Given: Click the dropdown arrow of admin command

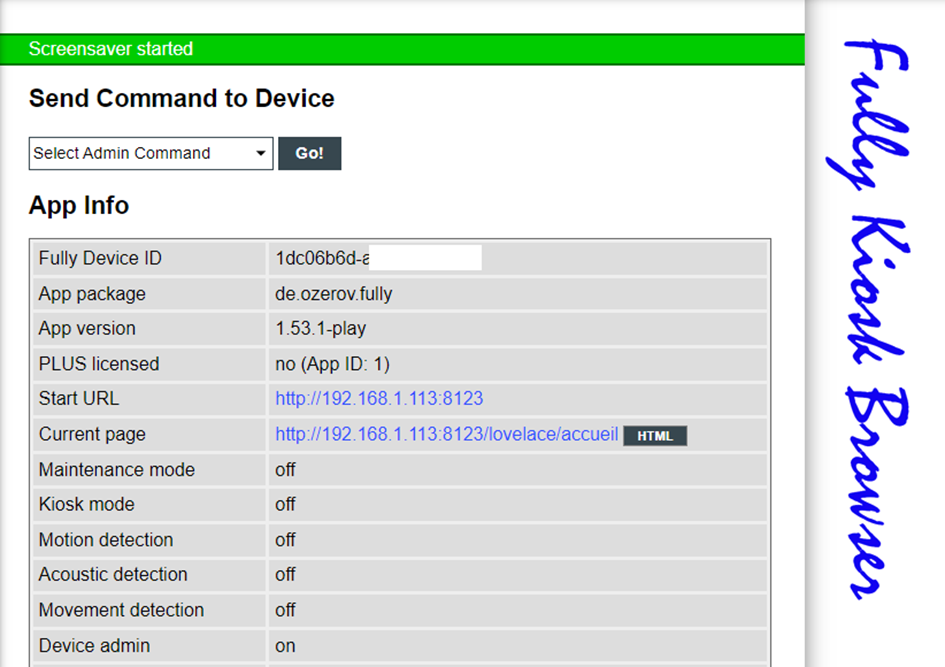Looking at the screenshot, I should tap(260, 154).
